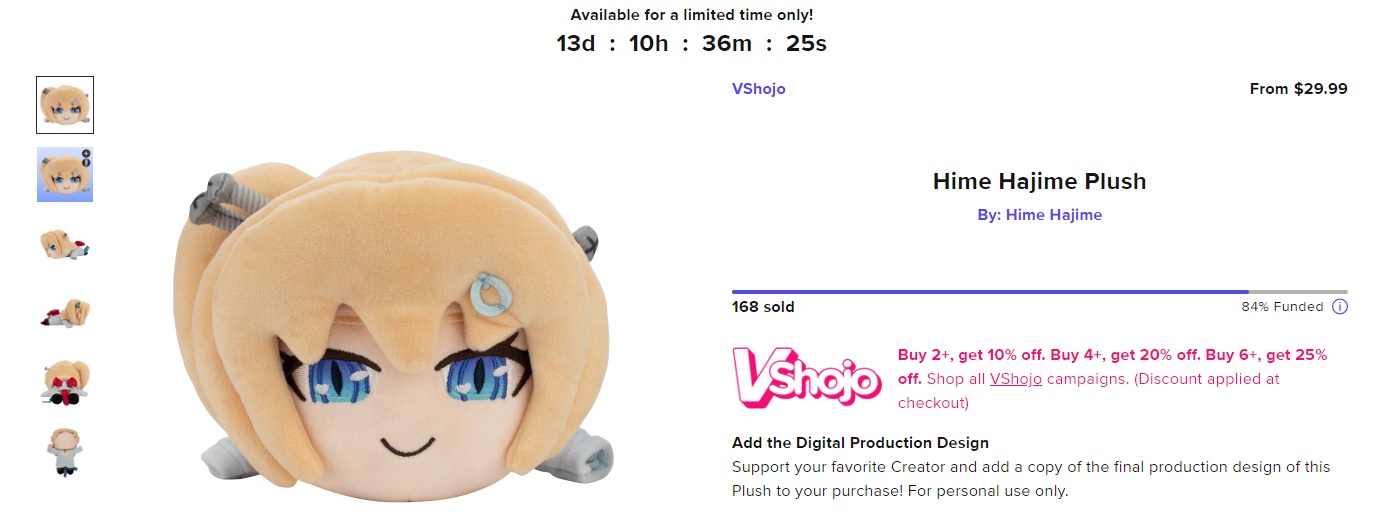Click the Hime Hajime Plush title
Image resolution: width=1375 pixels, height=516 pixels.
point(1039,181)
